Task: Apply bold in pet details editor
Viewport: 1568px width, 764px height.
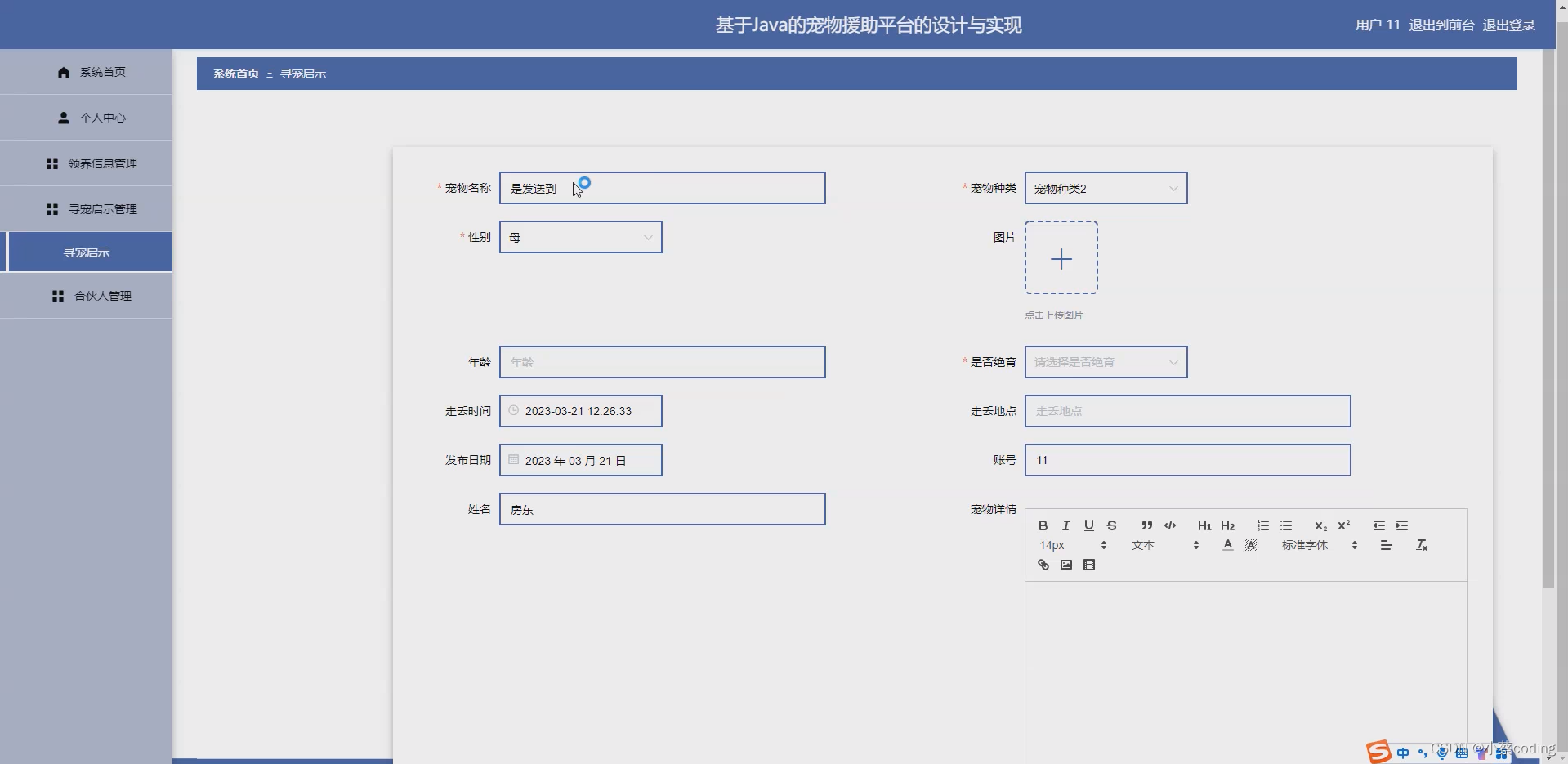Action: click(x=1043, y=525)
